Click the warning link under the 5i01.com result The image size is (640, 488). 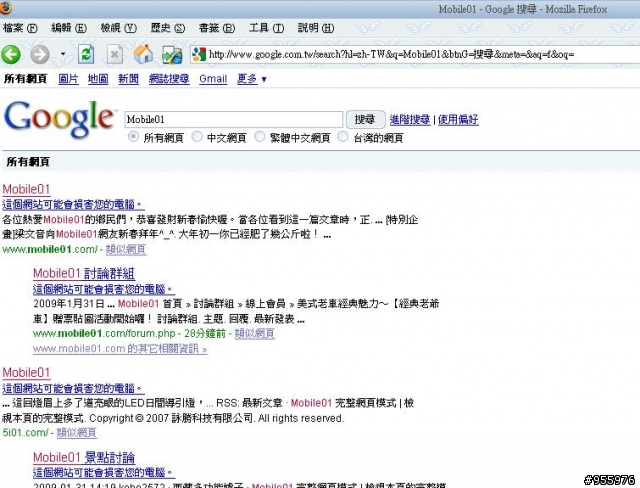(73, 388)
